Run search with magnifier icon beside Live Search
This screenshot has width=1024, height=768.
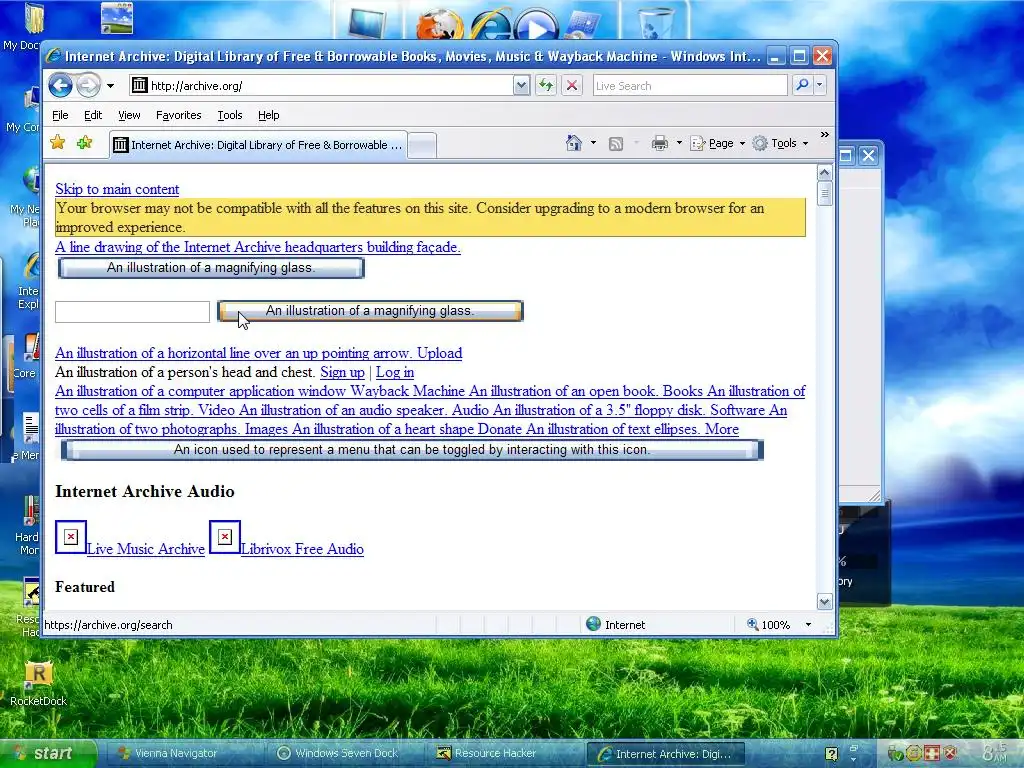click(802, 85)
